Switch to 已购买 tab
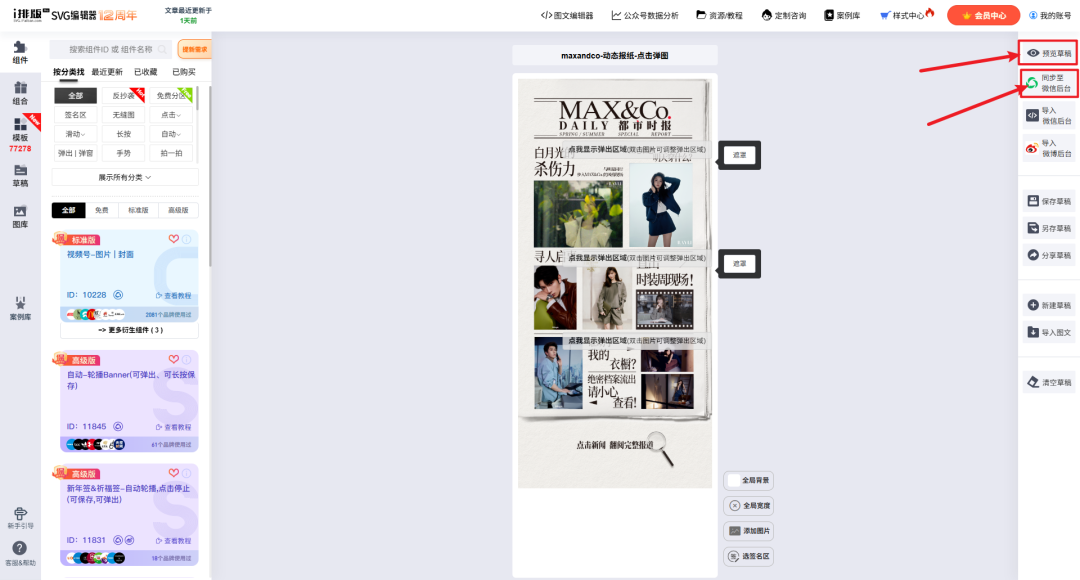The height and width of the screenshot is (580, 1080). pyautogui.click(x=183, y=72)
